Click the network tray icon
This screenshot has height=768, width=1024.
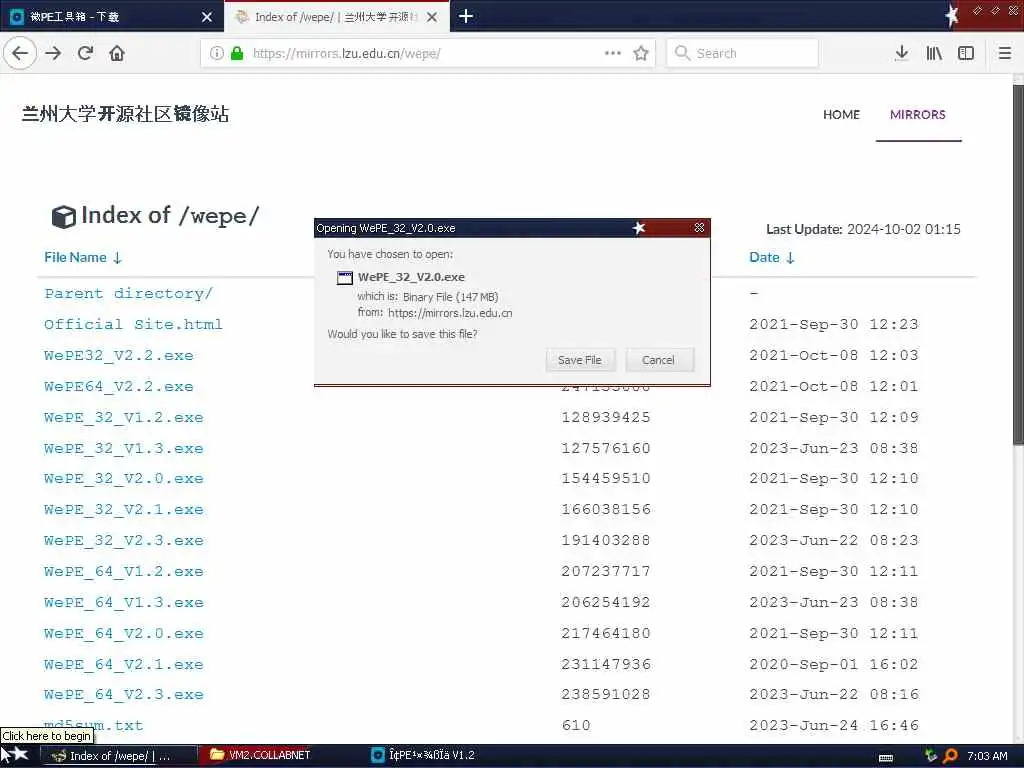pyautogui.click(x=931, y=756)
